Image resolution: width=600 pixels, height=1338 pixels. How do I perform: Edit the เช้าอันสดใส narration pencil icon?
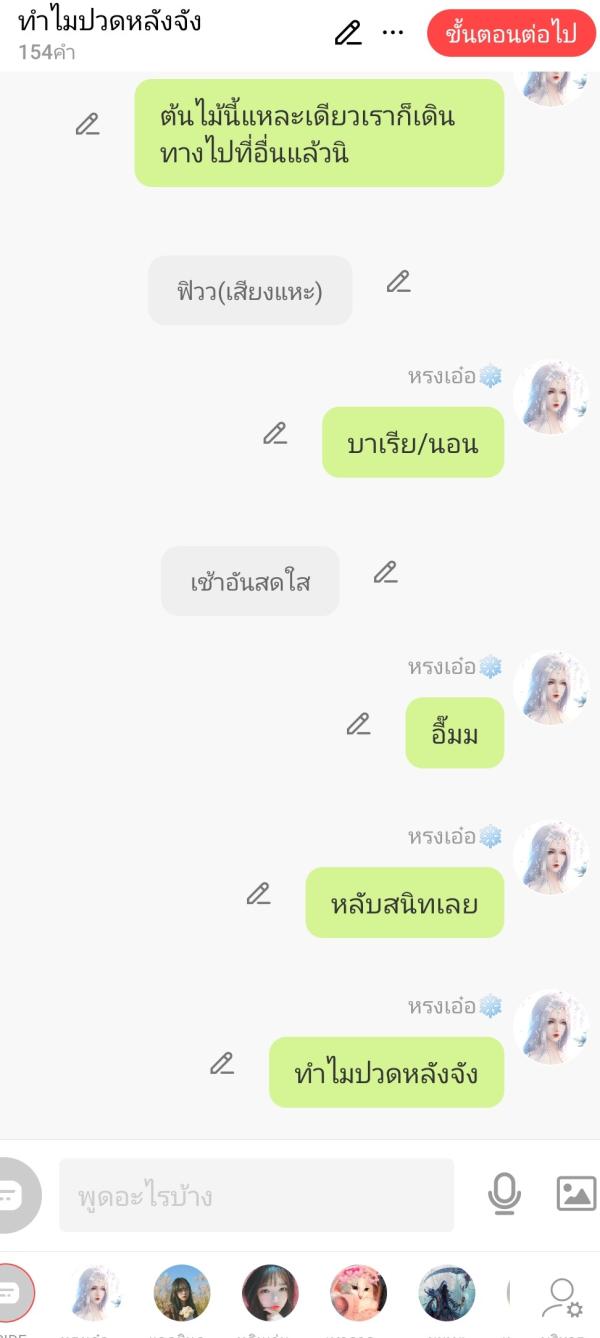[x=386, y=572]
